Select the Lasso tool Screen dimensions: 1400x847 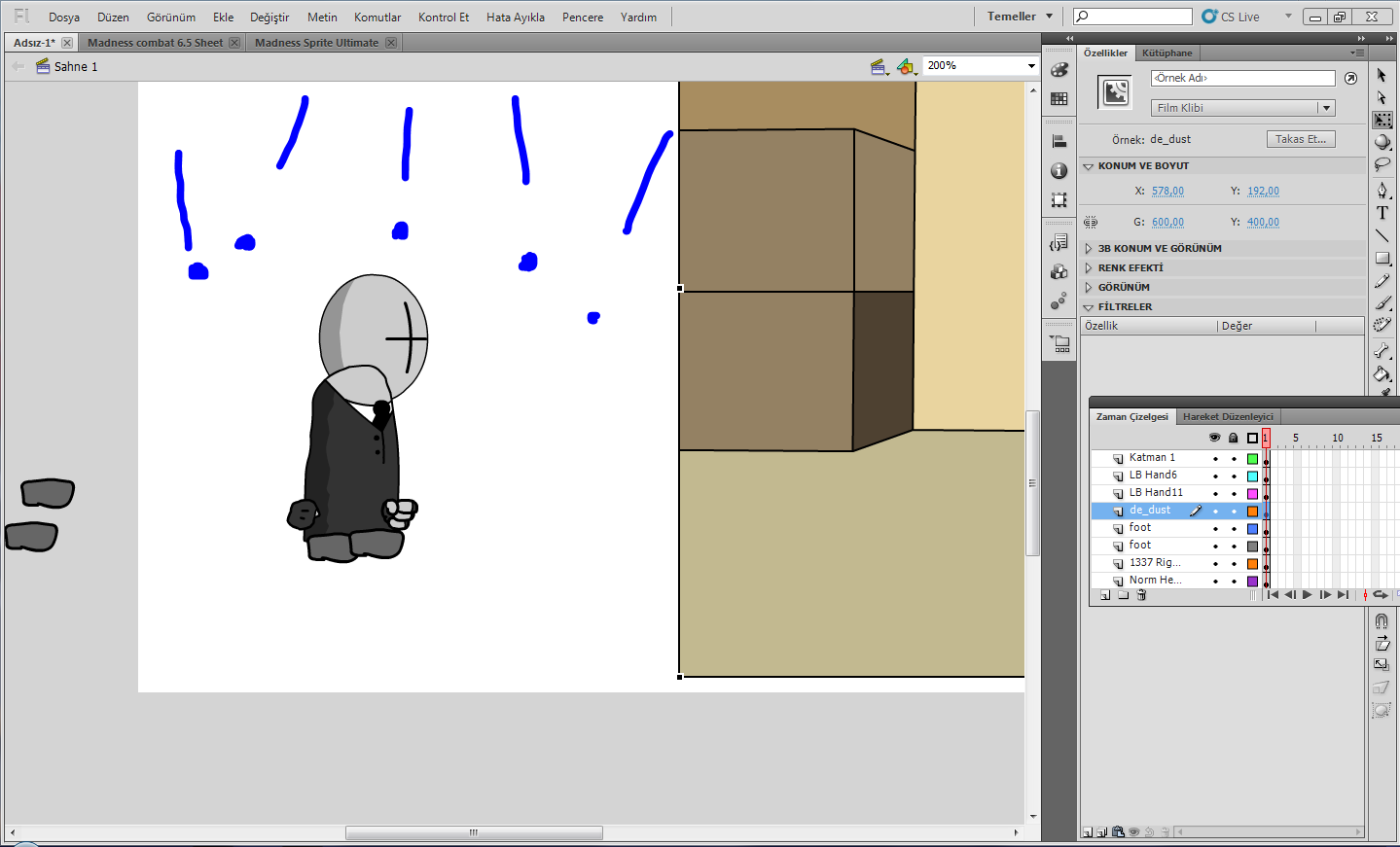click(1382, 164)
